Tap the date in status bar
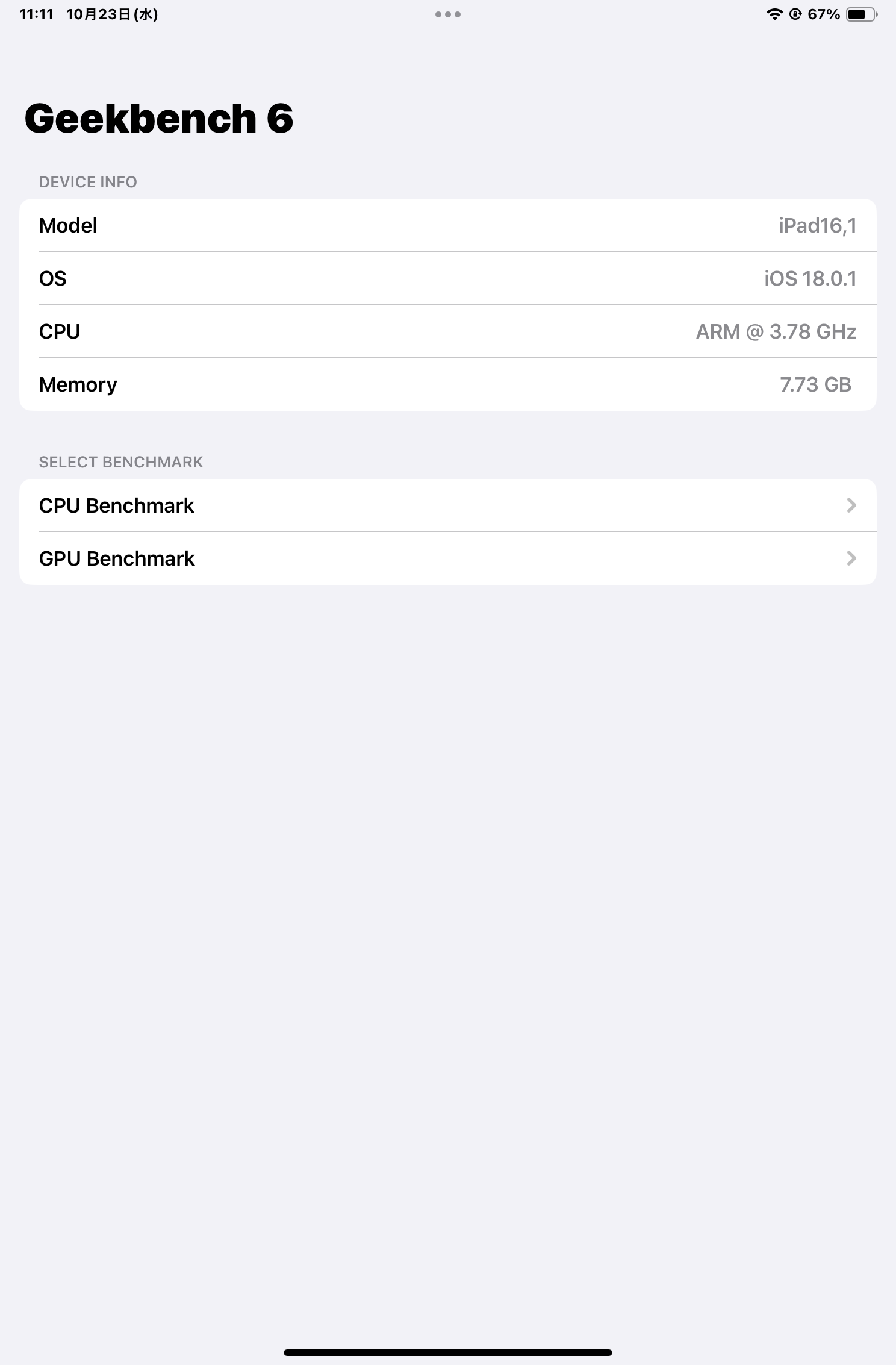This screenshot has height=1365, width=896. (112, 14)
